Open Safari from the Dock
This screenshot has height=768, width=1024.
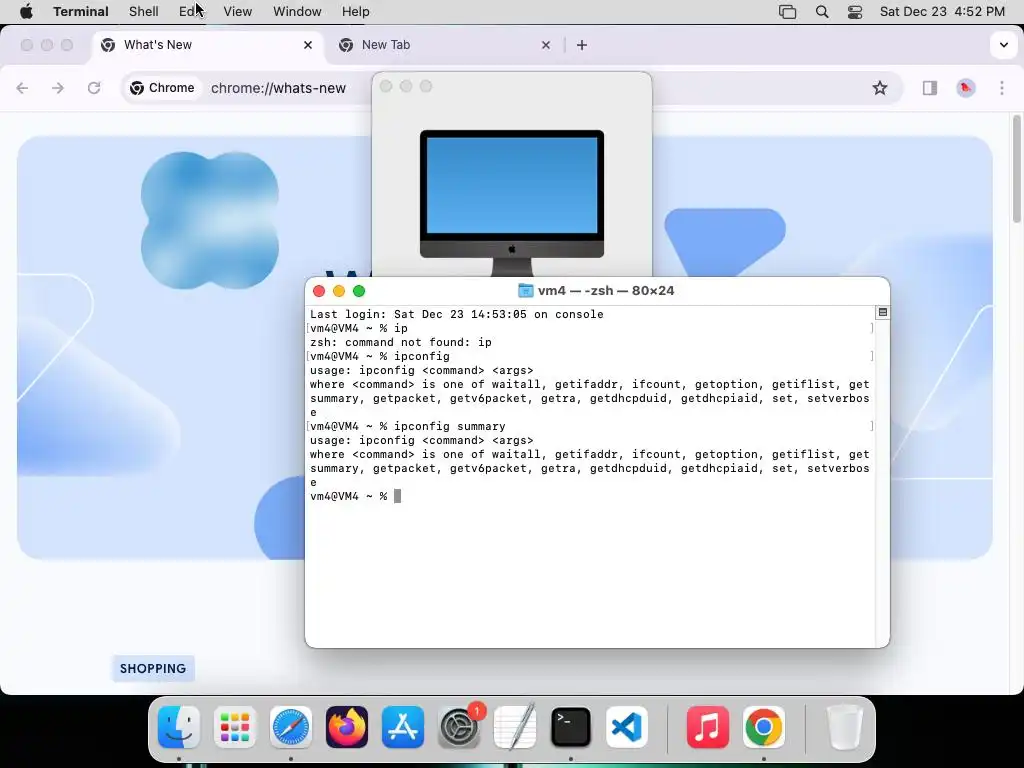[291, 727]
